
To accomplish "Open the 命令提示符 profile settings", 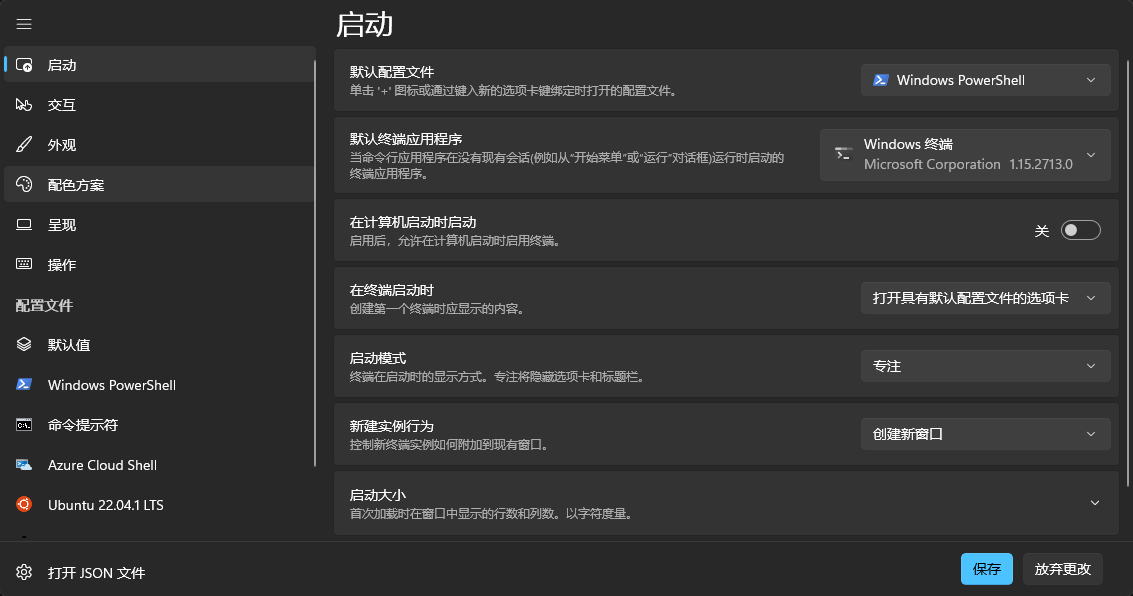I will click(x=83, y=425).
